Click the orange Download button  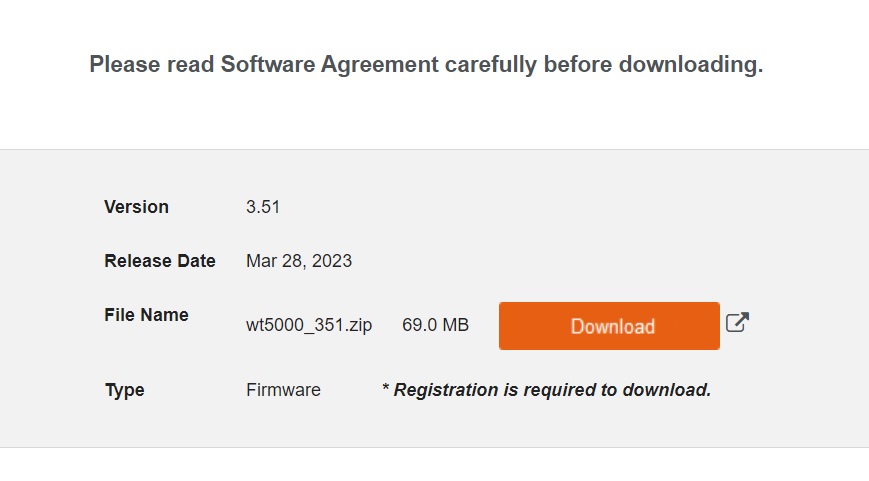pyautogui.click(x=609, y=326)
